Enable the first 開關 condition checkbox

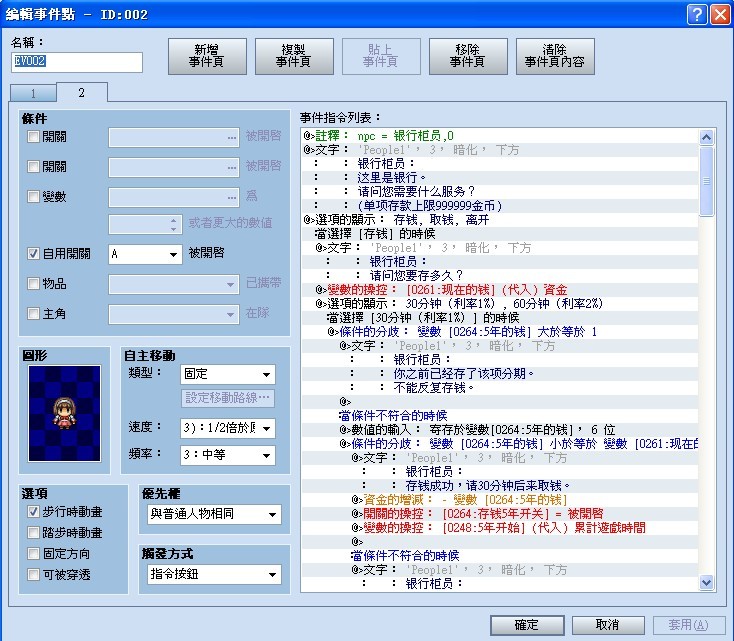click(33, 137)
